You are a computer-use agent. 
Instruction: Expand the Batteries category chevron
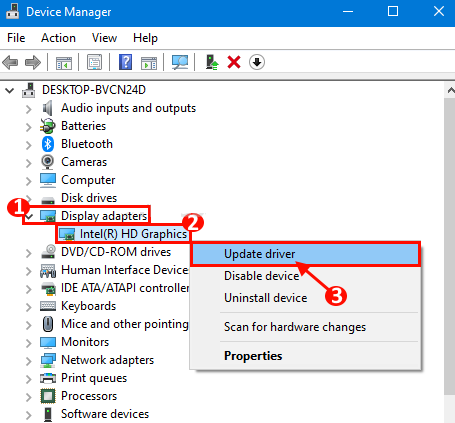29,127
